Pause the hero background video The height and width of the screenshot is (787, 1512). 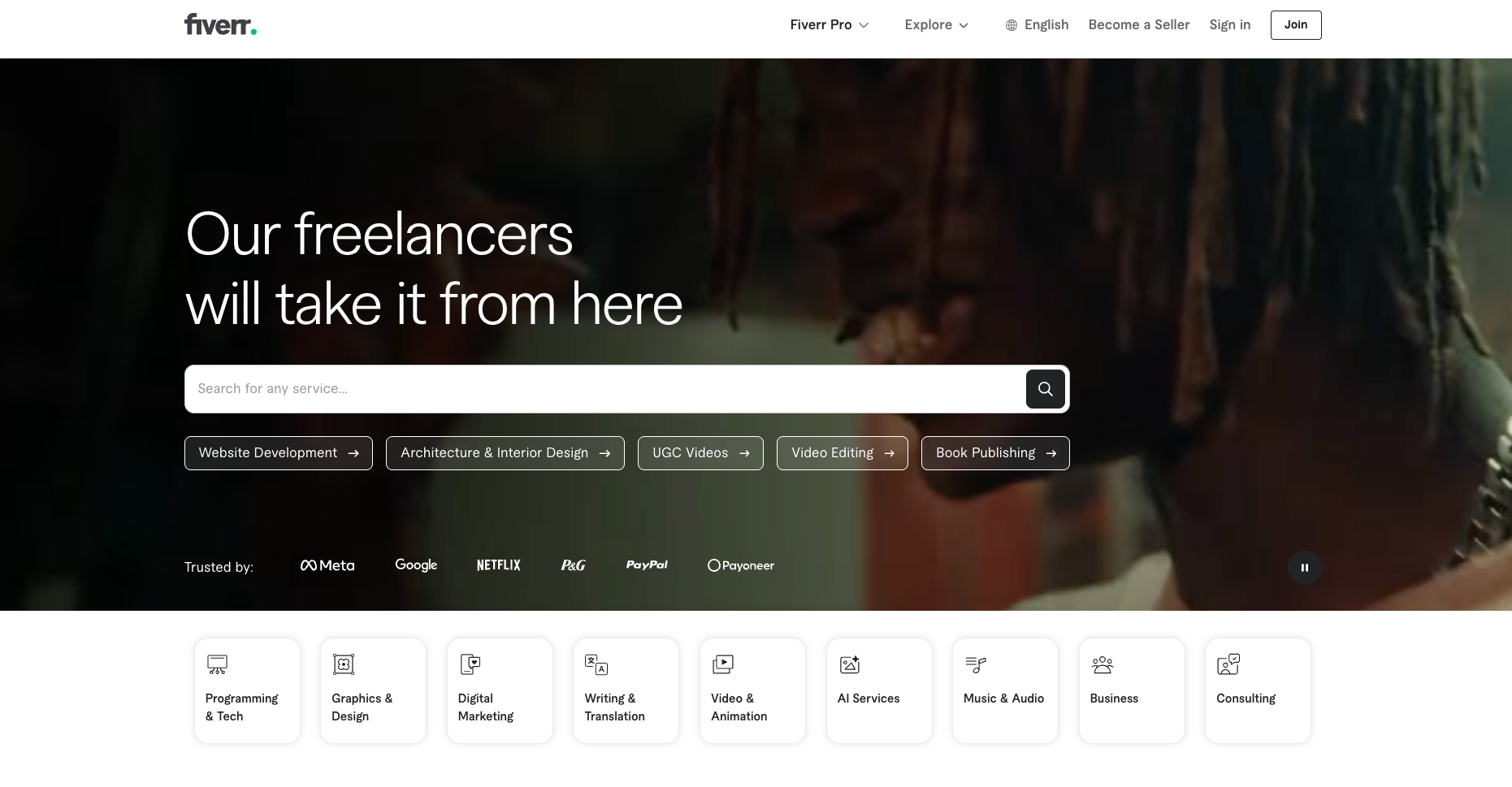(1304, 567)
